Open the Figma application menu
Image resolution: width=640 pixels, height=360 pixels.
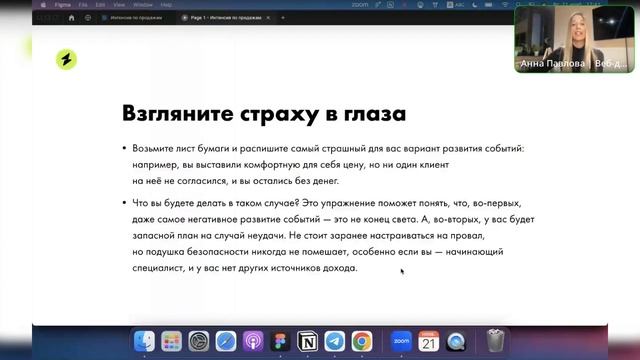click(x=62, y=5)
